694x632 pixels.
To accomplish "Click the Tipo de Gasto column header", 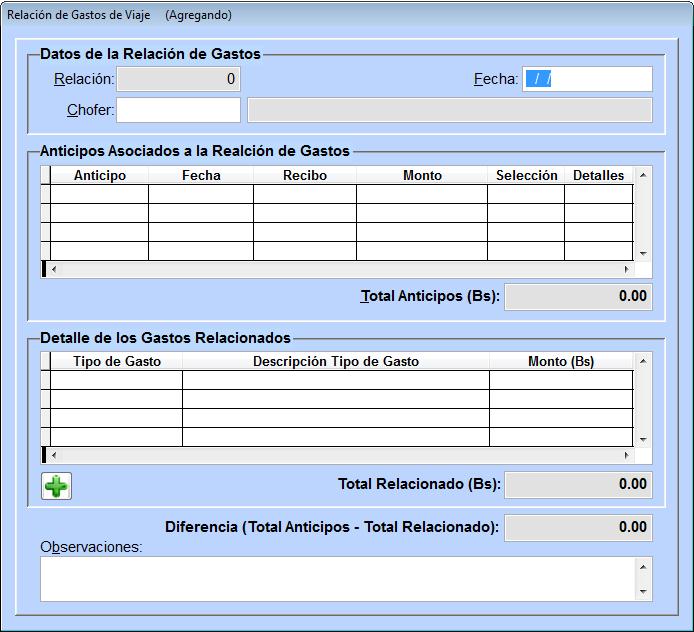I will pyautogui.click(x=116, y=361).
